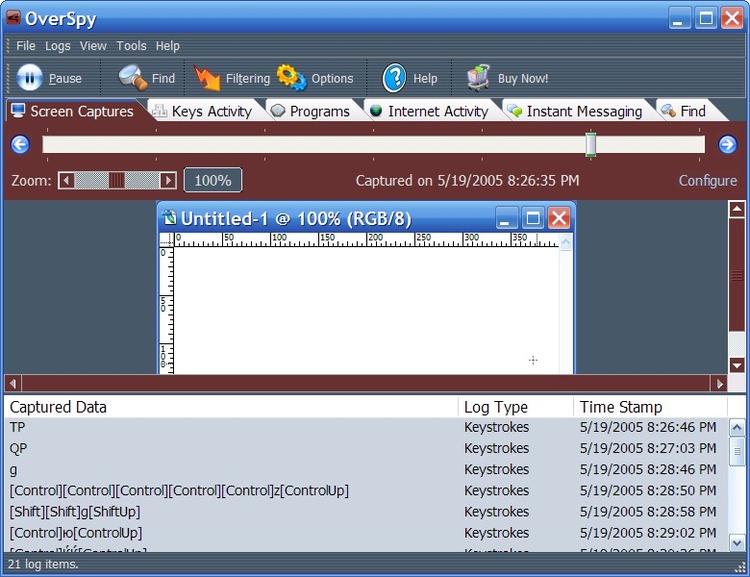Open the View menu
Image resolution: width=750 pixels, height=577 pixels.
tap(93, 46)
